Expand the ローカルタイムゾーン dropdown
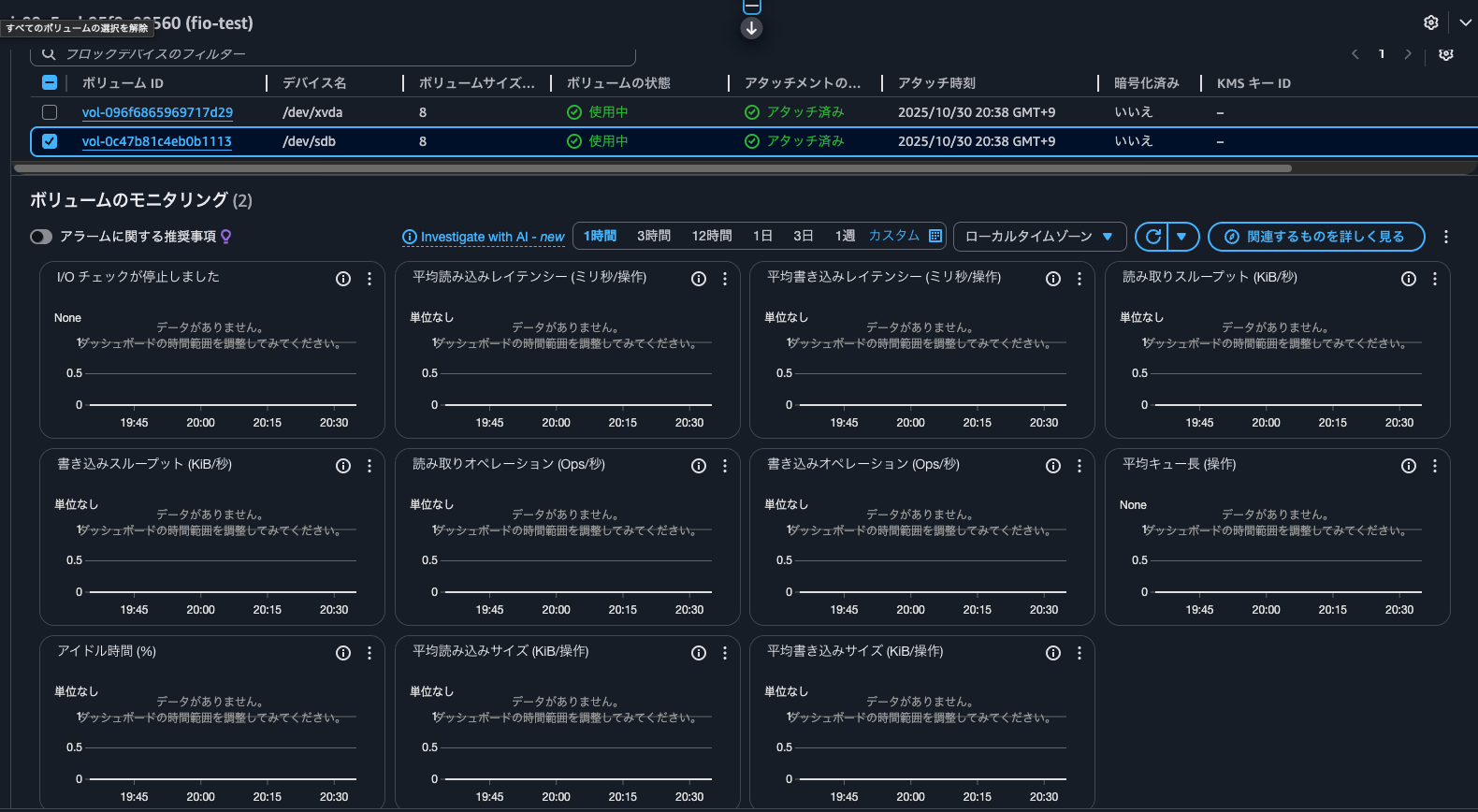The height and width of the screenshot is (812, 1478). click(1038, 237)
